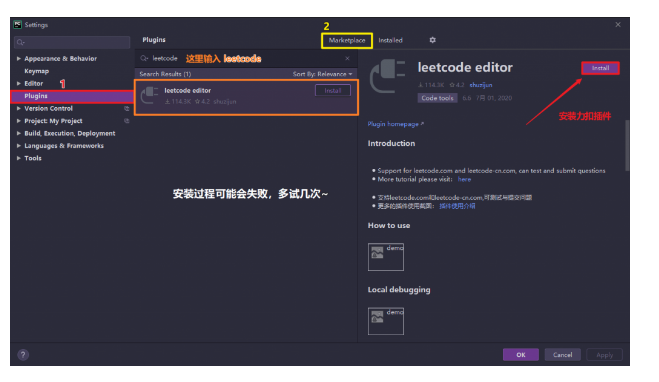Click the PyCharm logo in the title bar

(18, 25)
